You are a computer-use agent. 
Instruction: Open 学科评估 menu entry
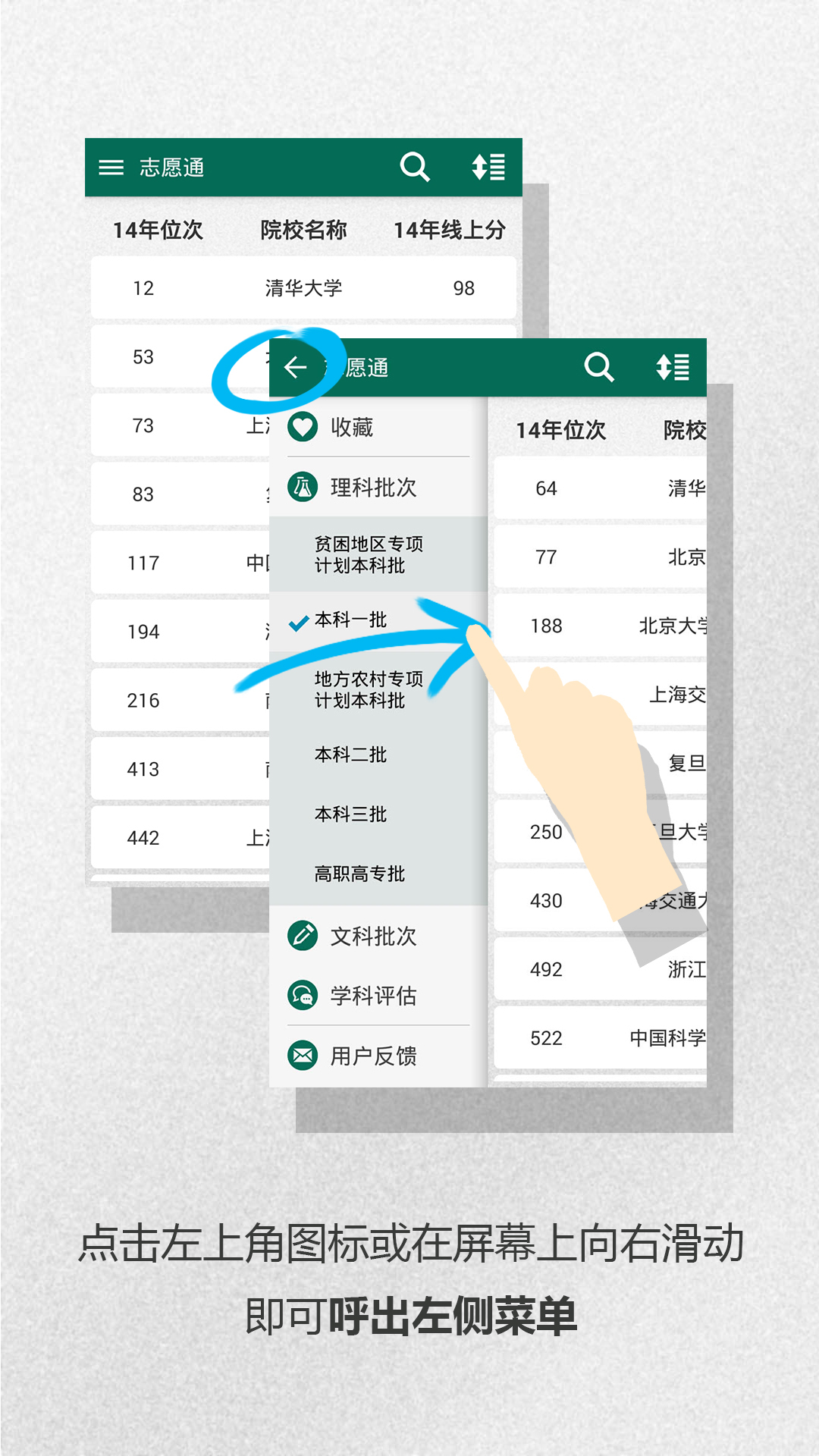(x=373, y=995)
